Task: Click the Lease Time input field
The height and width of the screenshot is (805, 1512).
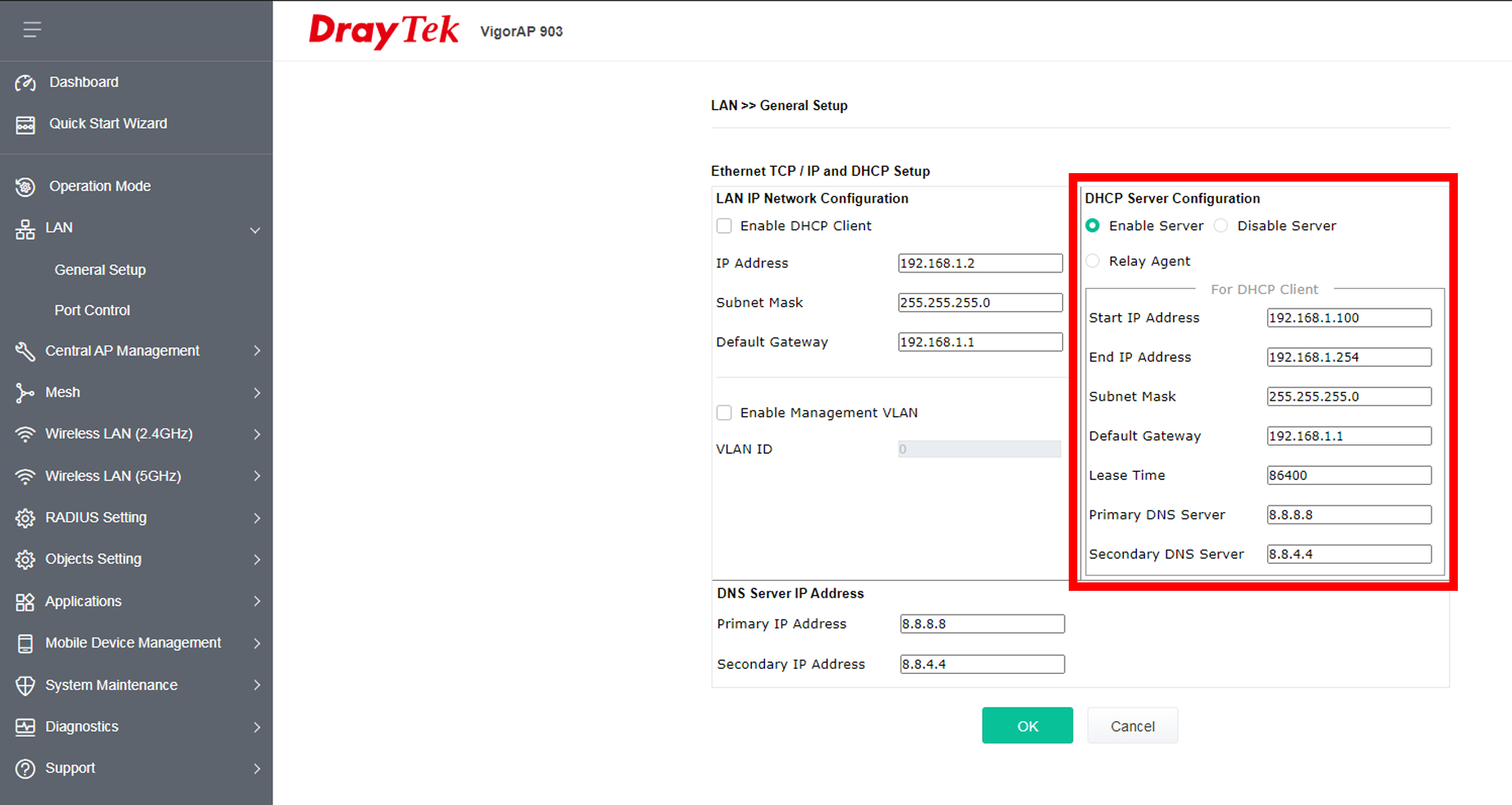Action: [x=1349, y=475]
